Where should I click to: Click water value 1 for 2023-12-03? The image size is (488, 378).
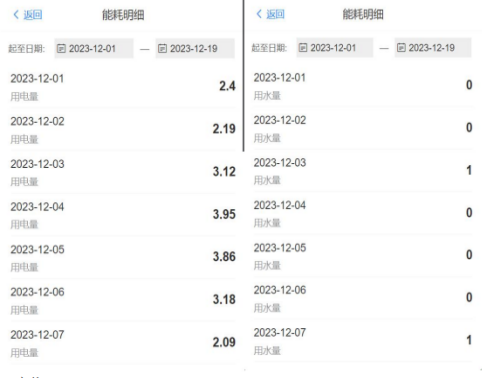coord(469,170)
